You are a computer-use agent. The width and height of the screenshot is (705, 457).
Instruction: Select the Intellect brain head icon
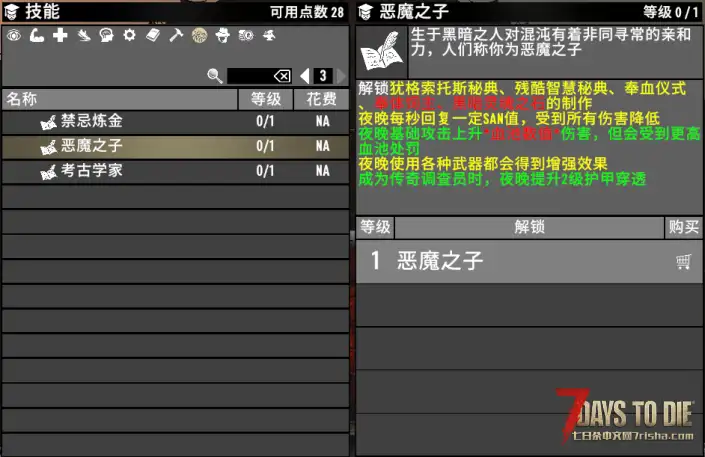click(x=107, y=35)
